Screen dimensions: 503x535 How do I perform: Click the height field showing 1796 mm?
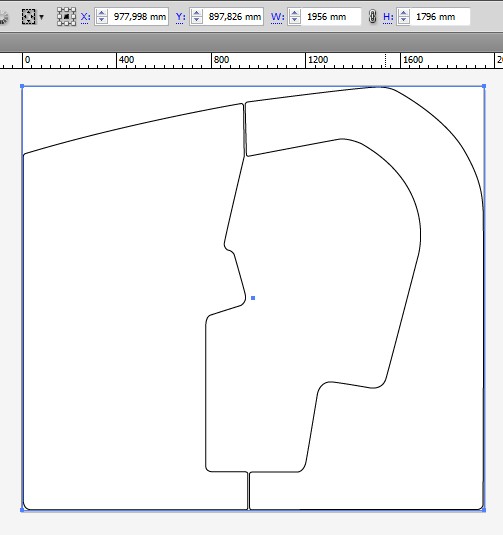tap(440, 16)
